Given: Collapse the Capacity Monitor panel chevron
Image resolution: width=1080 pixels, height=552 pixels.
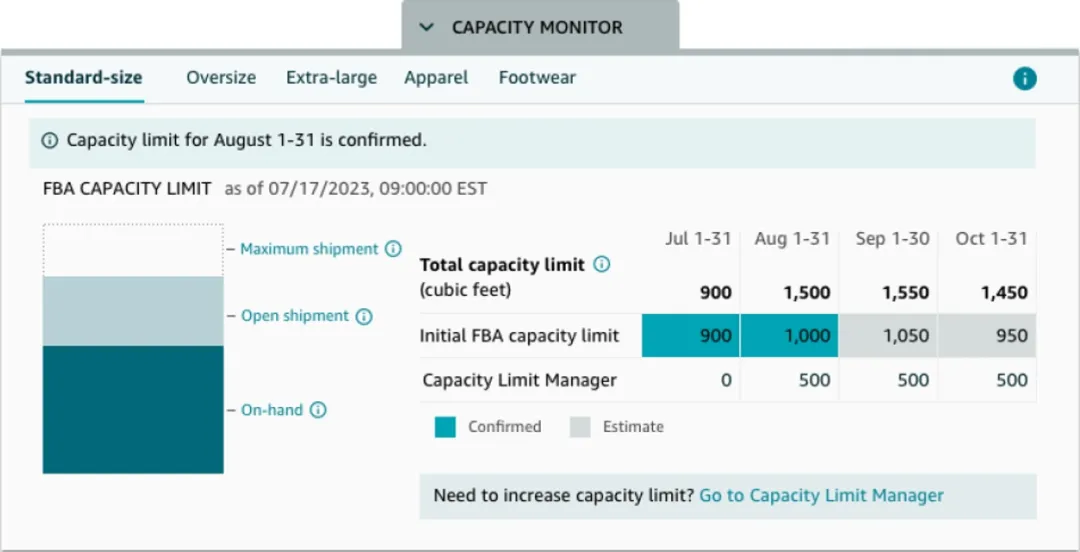Looking at the screenshot, I should (427, 28).
